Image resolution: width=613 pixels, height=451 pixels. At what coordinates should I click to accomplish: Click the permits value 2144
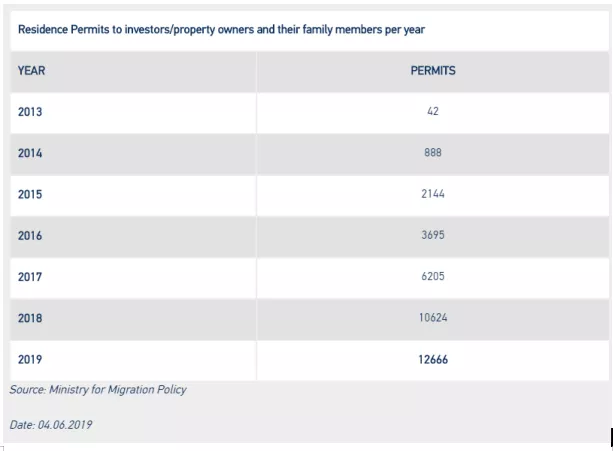tap(433, 194)
